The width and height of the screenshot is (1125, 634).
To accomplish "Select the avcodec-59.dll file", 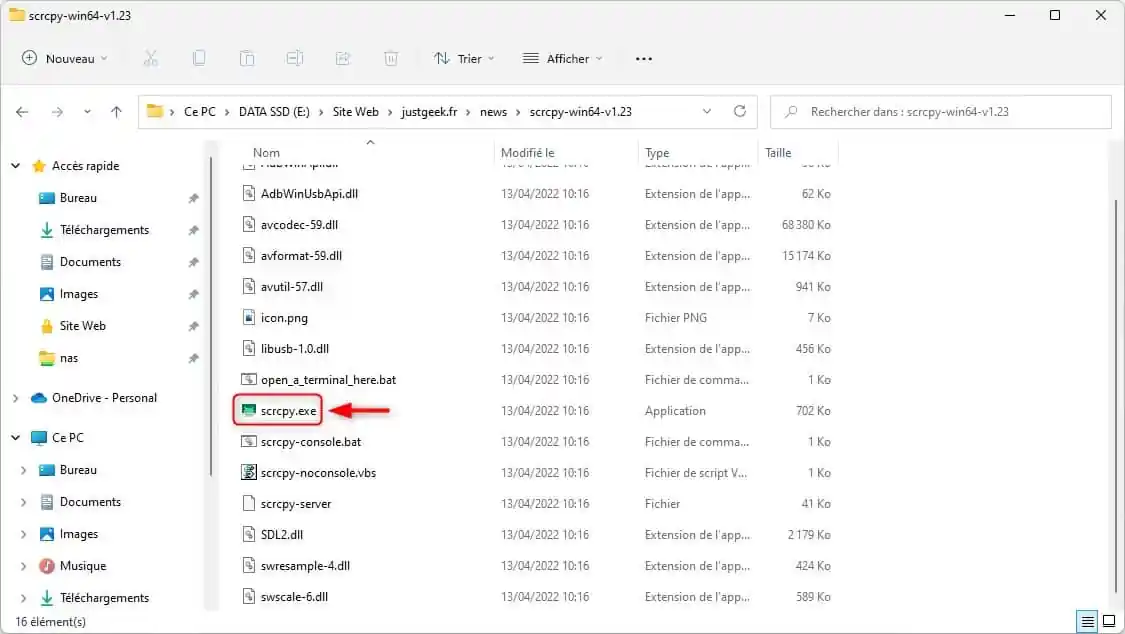I will (x=299, y=224).
